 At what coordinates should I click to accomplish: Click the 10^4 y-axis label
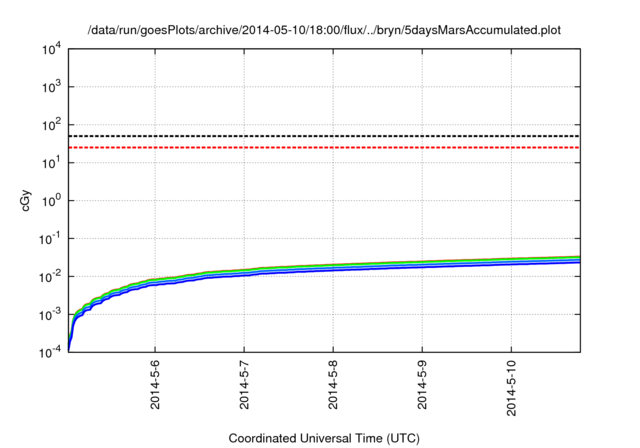click(x=52, y=50)
